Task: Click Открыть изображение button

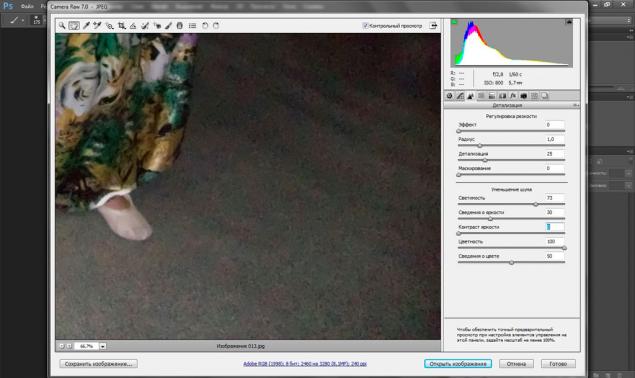Action: click(458, 364)
